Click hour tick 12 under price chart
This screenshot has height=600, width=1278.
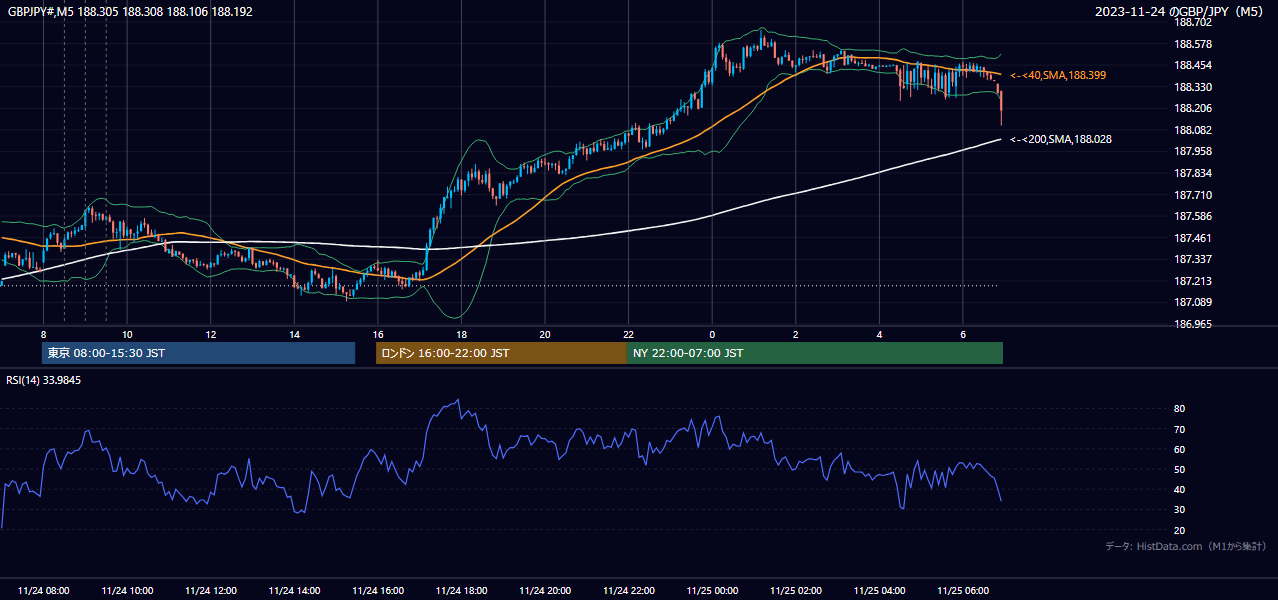click(211, 334)
